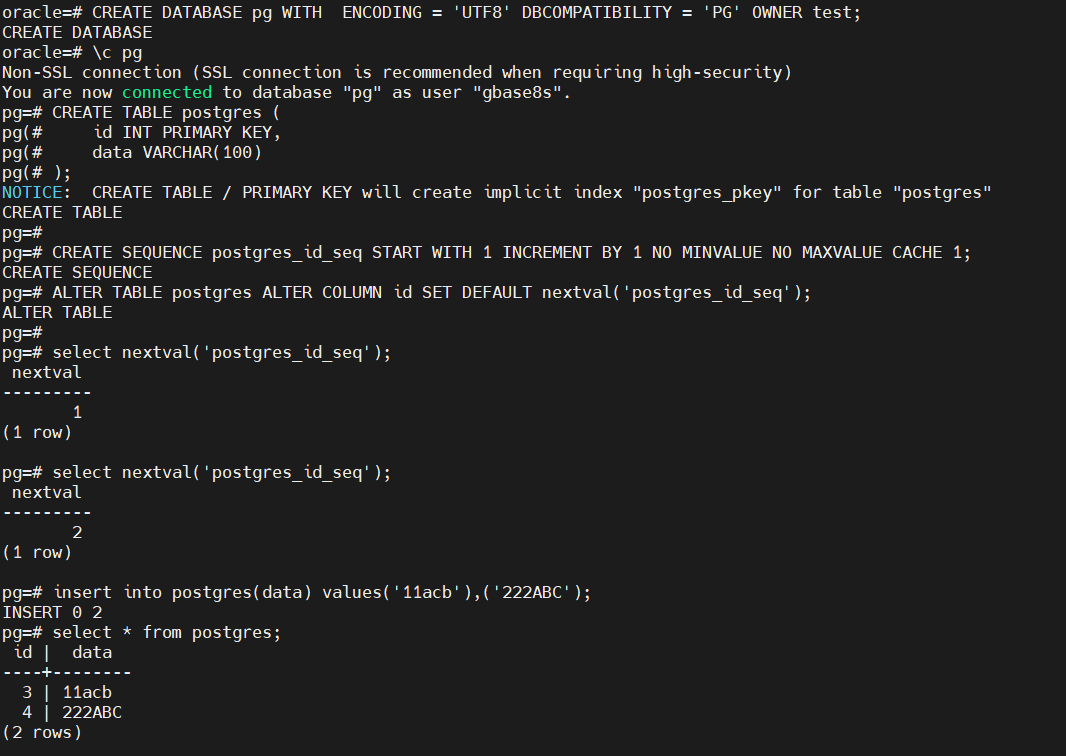Click the green "connected" word
Image resolution: width=1066 pixels, height=756 pixels.
[167, 92]
